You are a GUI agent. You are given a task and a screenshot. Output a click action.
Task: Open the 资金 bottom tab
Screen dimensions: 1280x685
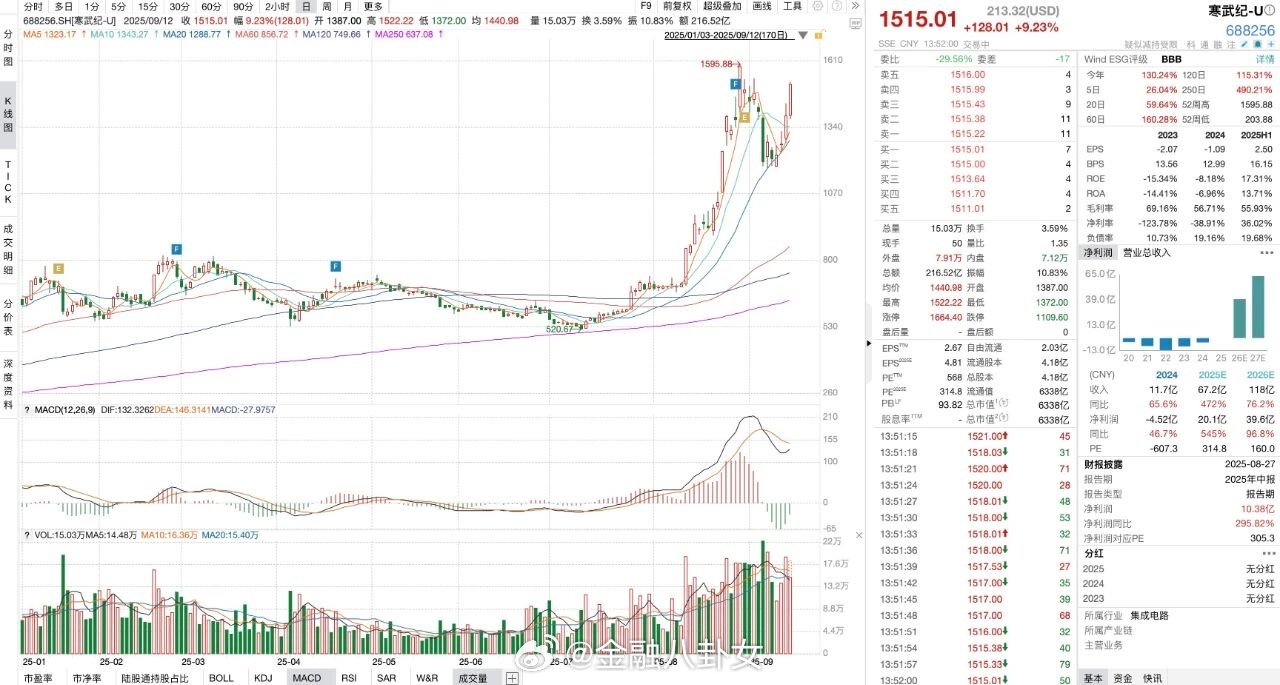[1122, 678]
